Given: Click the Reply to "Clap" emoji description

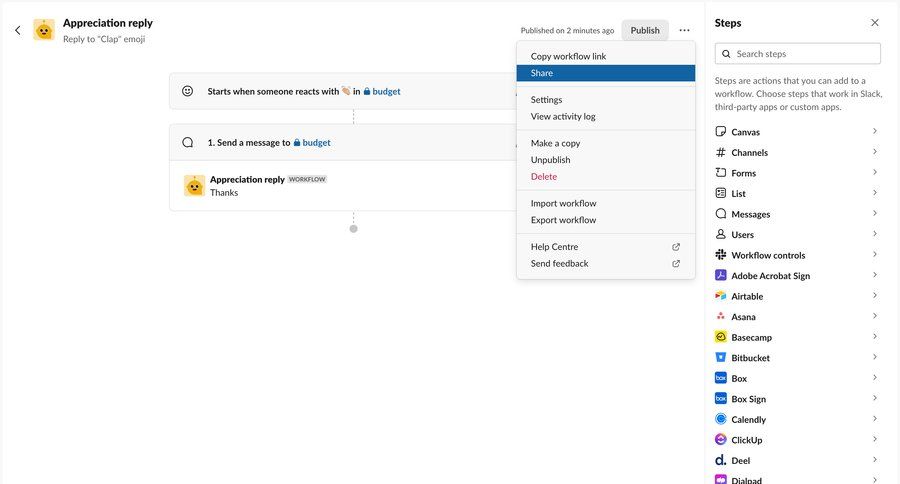Looking at the screenshot, I should click(104, 39).
